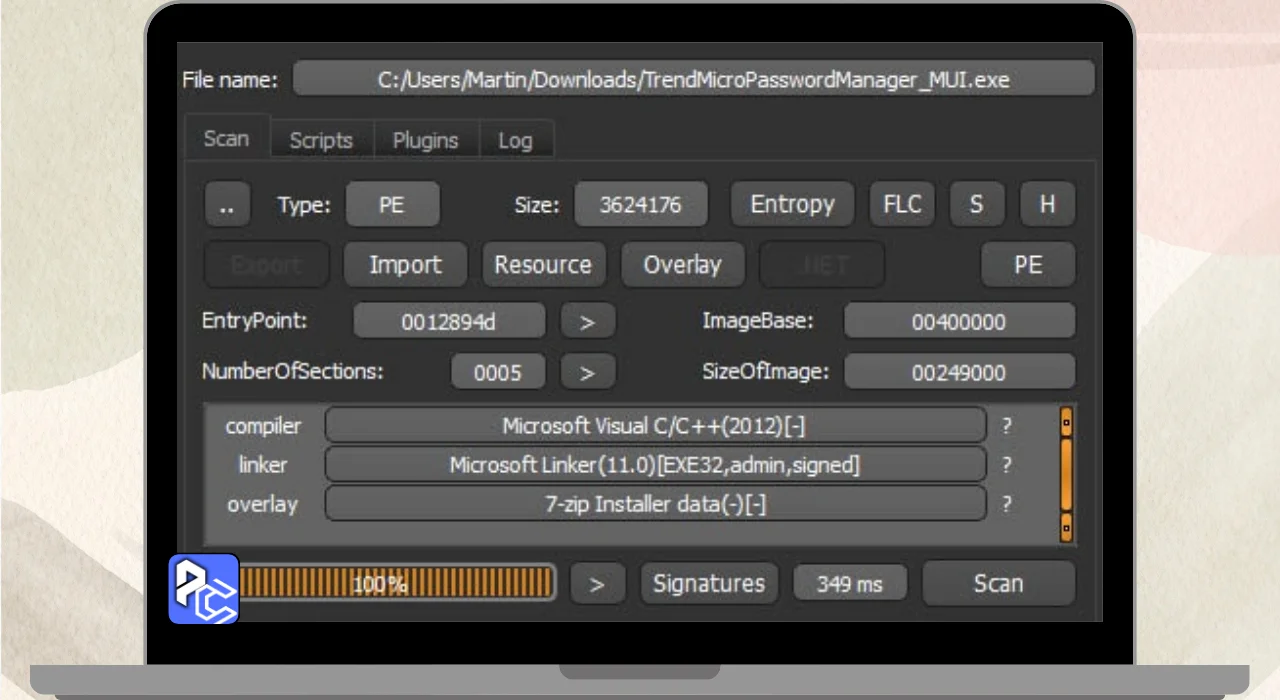Viewport: 1280px width, 700px height.
Task: Click the '..' browse file button
Action: pyautogui.click(x=227, y=205)
